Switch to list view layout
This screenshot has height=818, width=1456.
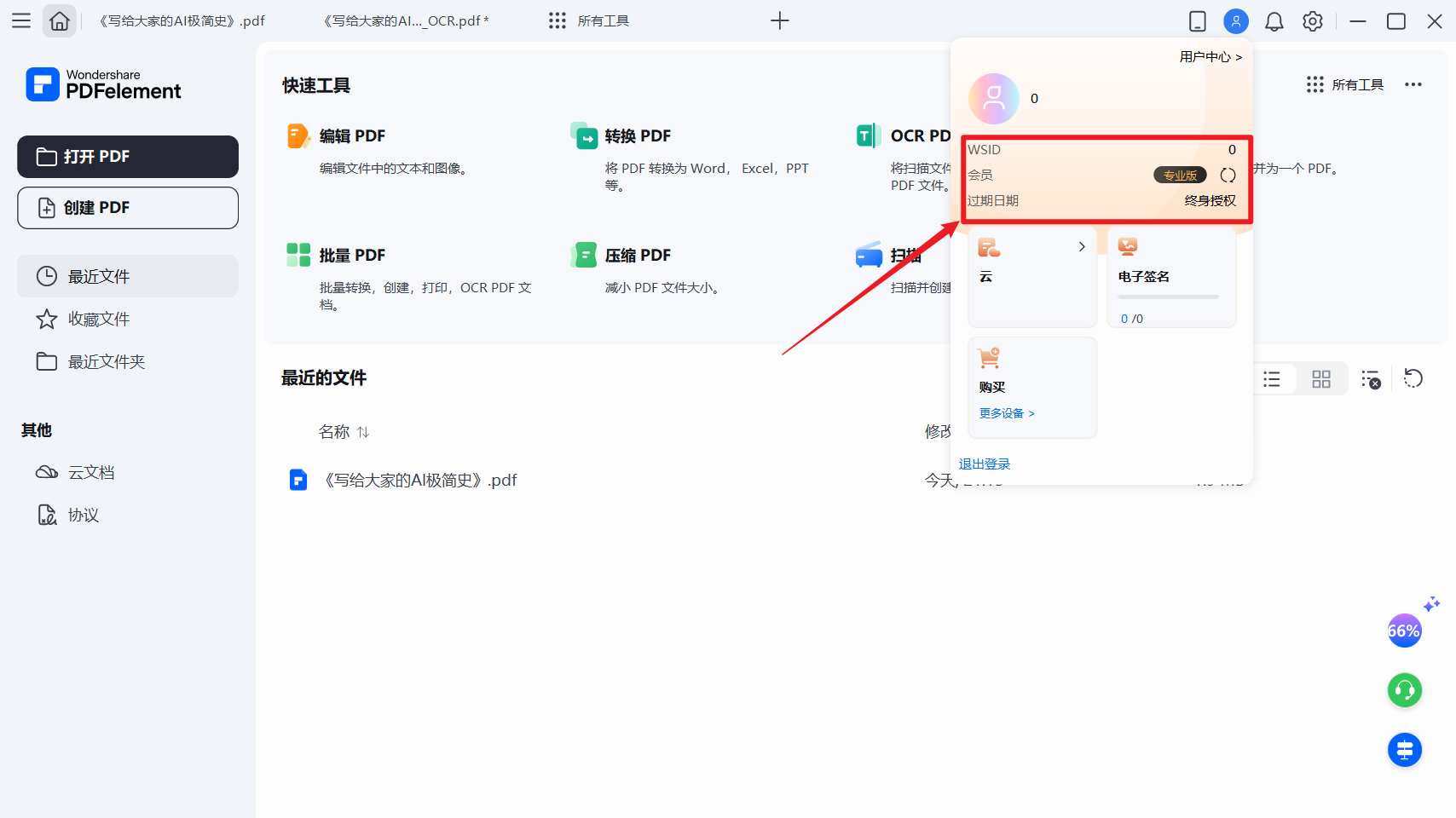(1272, 379)
